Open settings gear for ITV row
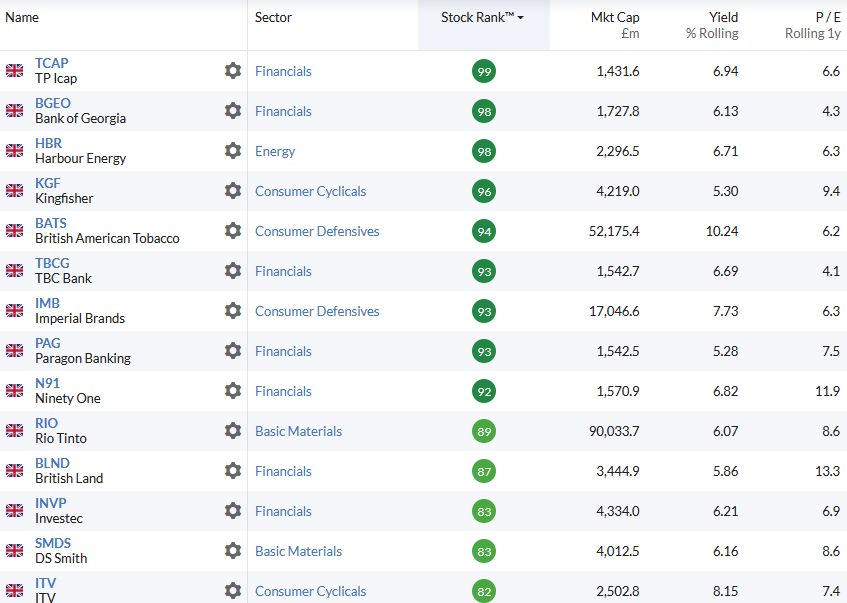 coord(233,590)
